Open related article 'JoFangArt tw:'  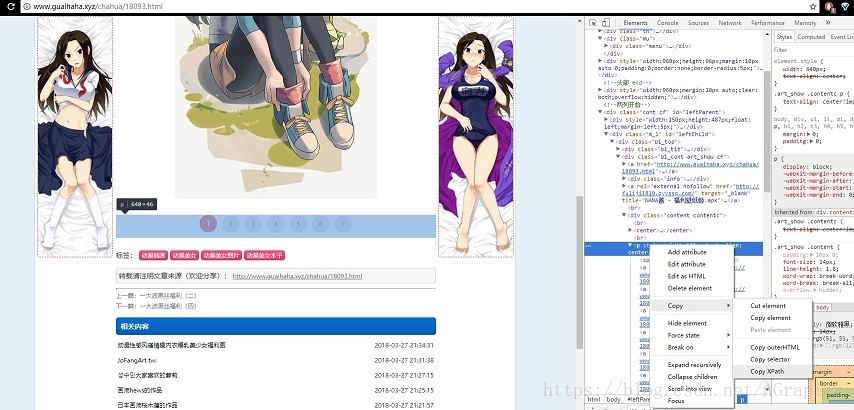(136, 360)
